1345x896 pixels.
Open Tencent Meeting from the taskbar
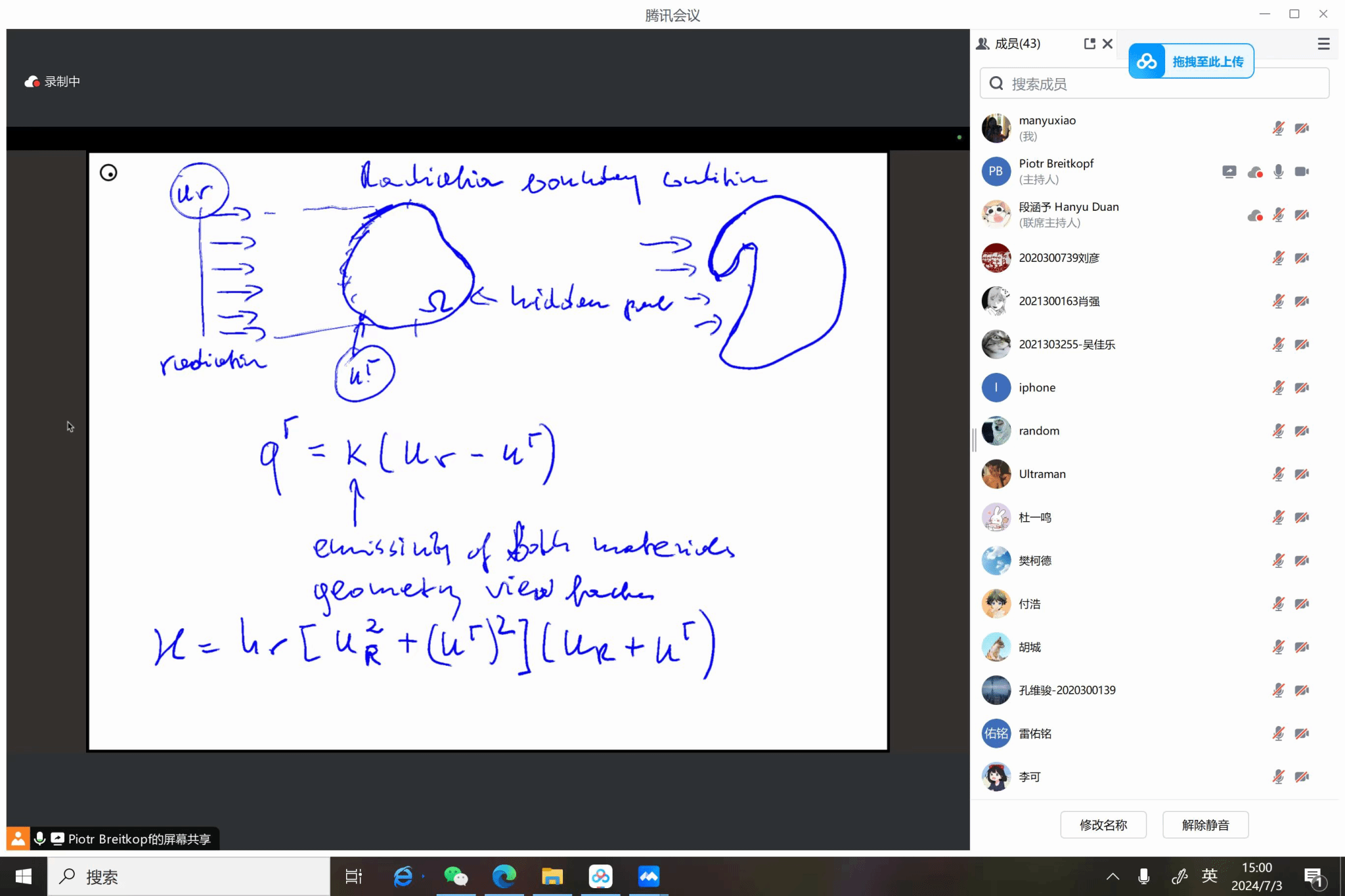pos(649,876)
